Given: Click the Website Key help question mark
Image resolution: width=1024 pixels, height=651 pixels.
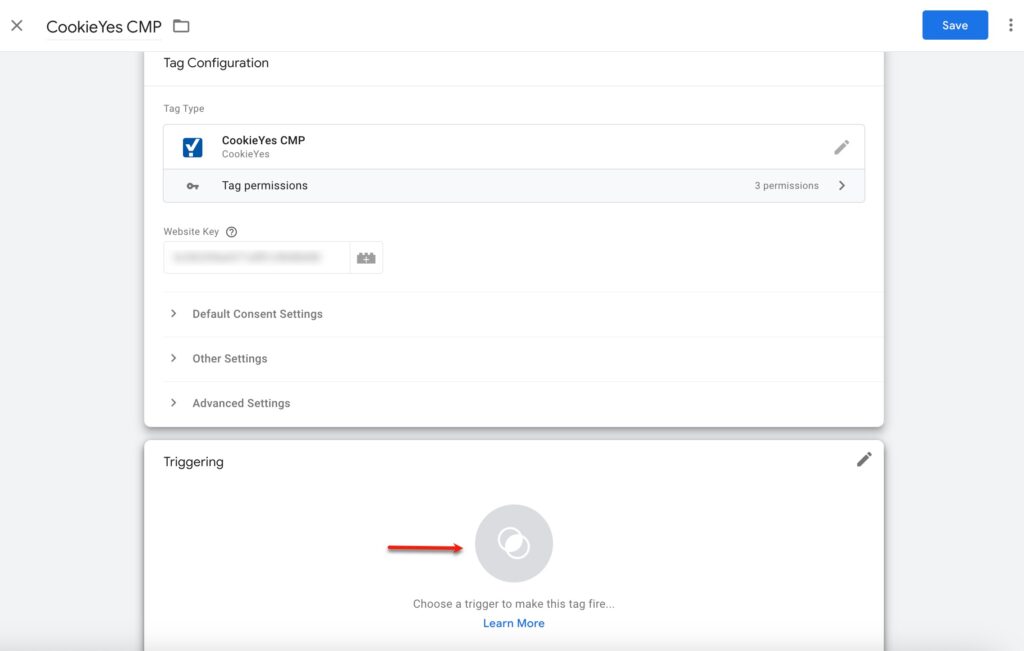Looking at the screenshot, I should (x=232, y=232).
